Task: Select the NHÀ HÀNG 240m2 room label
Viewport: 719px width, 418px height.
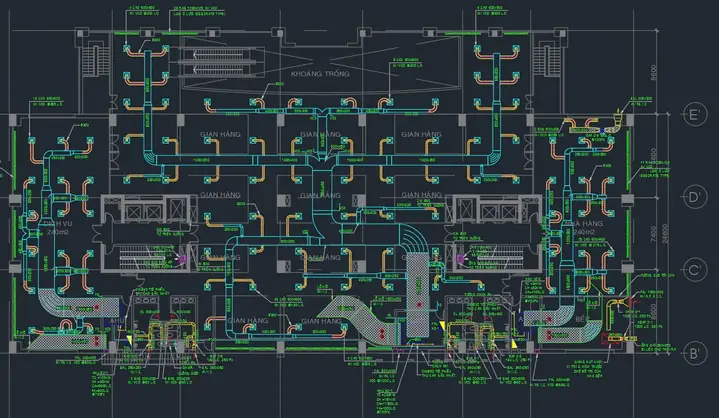Action: click(584, 228)
